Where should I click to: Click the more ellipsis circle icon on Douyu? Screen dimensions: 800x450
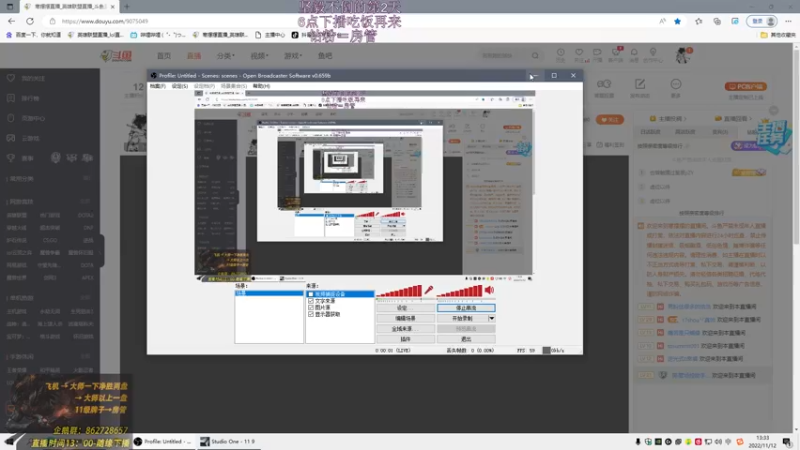tap(676, 84)
